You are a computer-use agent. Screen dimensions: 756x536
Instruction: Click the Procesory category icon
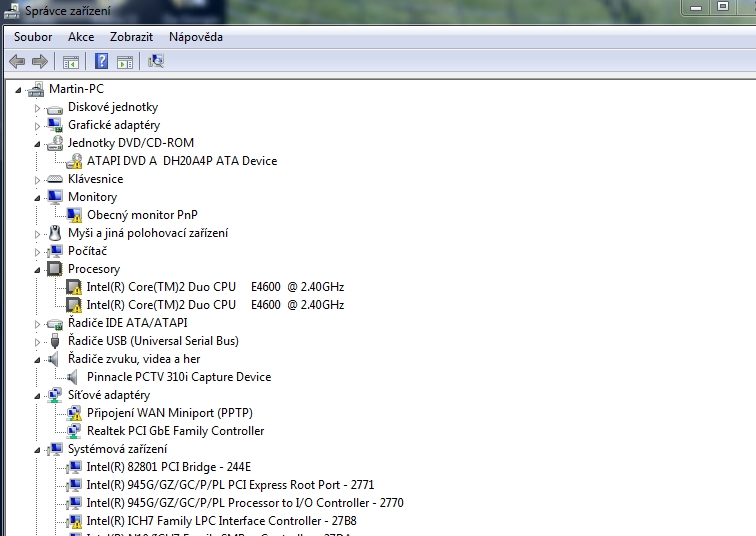click(55, 269)
